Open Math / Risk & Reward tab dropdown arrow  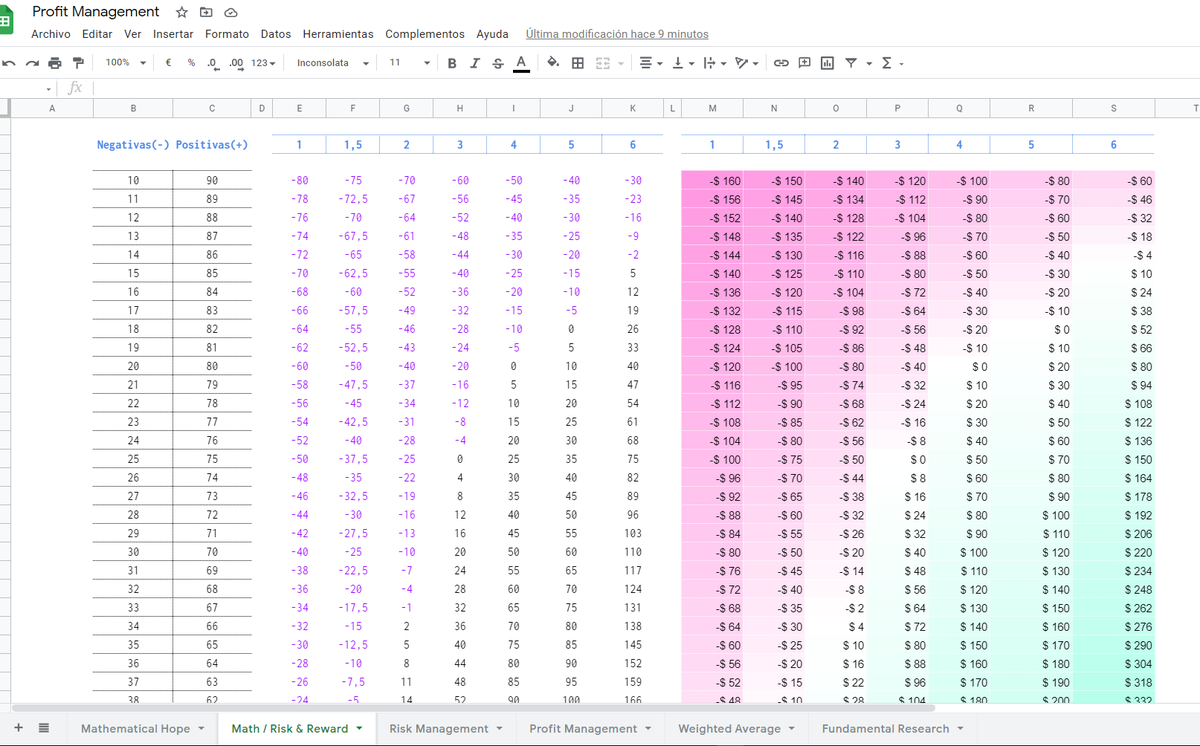tap(359, 729)
